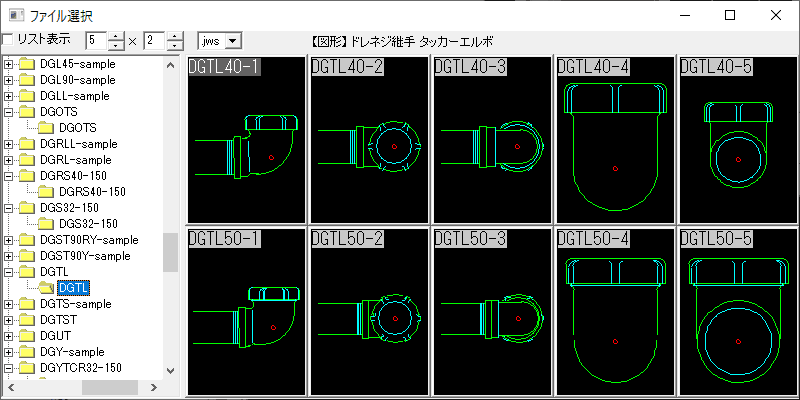Viewport: 800px width, 400px height.
Task: Click the DGTST folder icon
Action: 27,320
